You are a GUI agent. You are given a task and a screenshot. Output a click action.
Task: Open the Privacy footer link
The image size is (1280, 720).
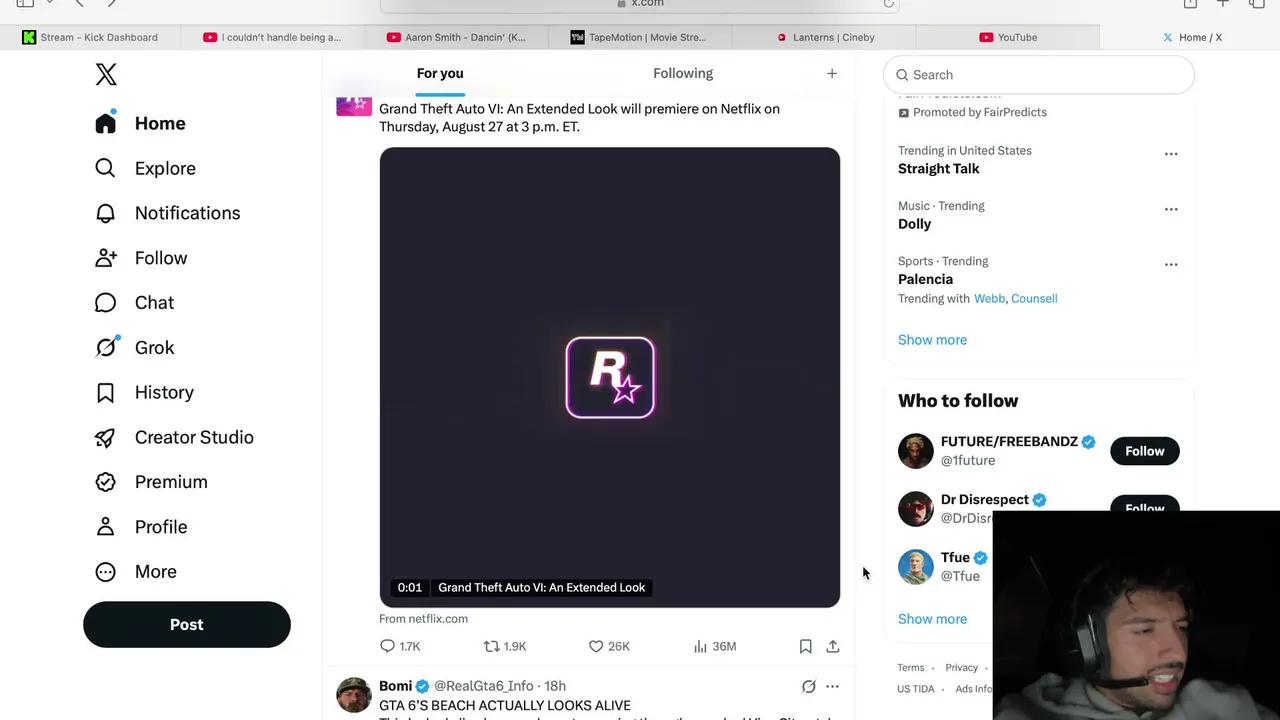tap(961, 668)
